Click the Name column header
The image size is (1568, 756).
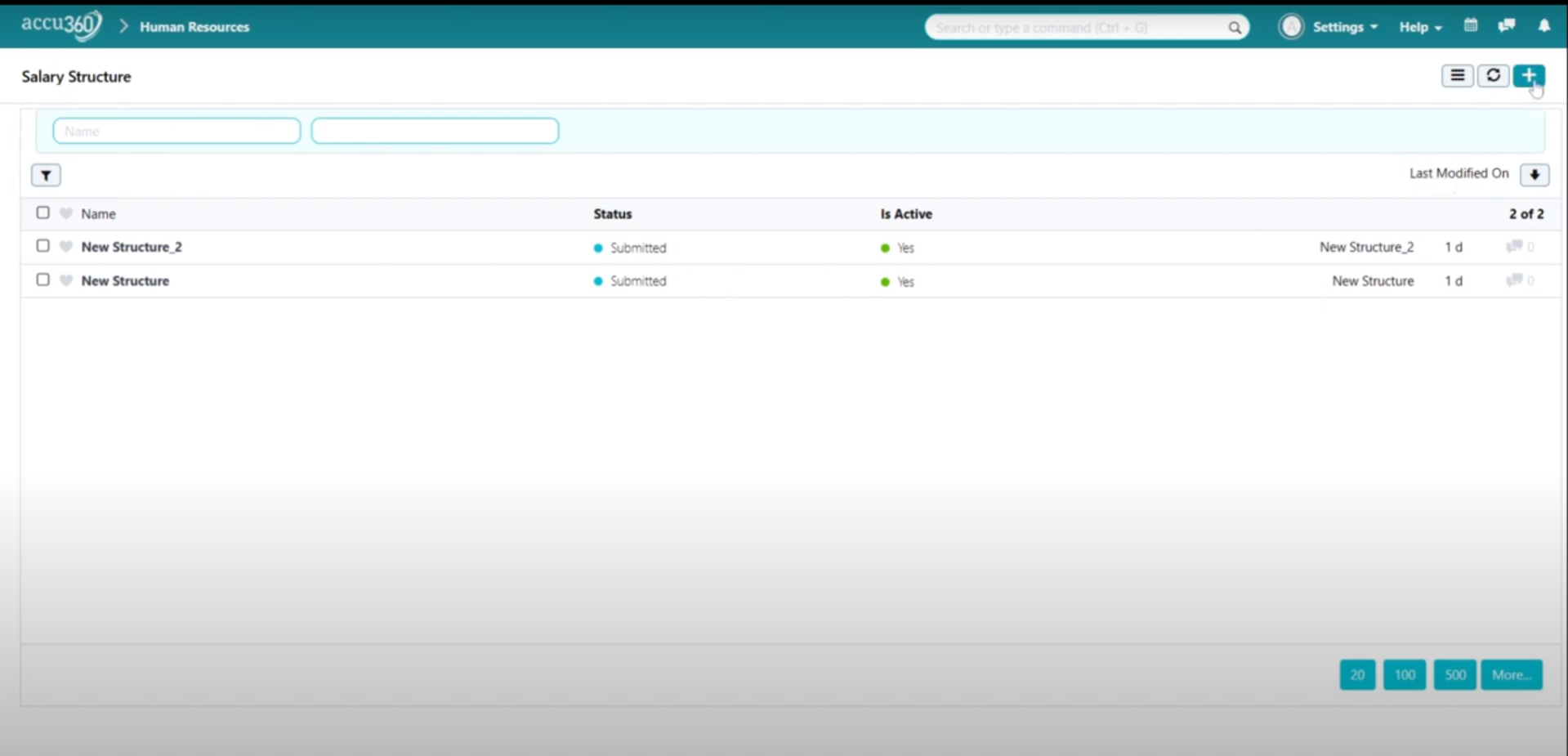[98, 213]
